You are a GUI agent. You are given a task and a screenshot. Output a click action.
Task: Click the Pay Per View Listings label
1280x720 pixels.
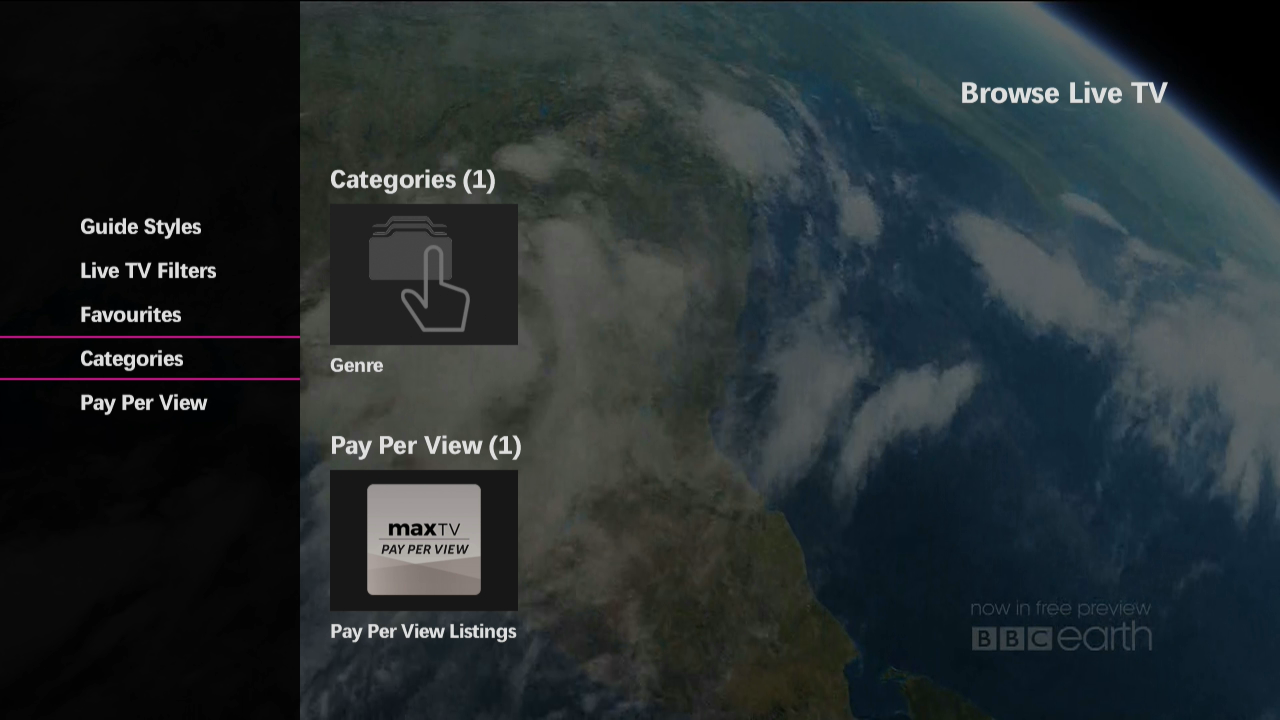click(x=423, y=631)
